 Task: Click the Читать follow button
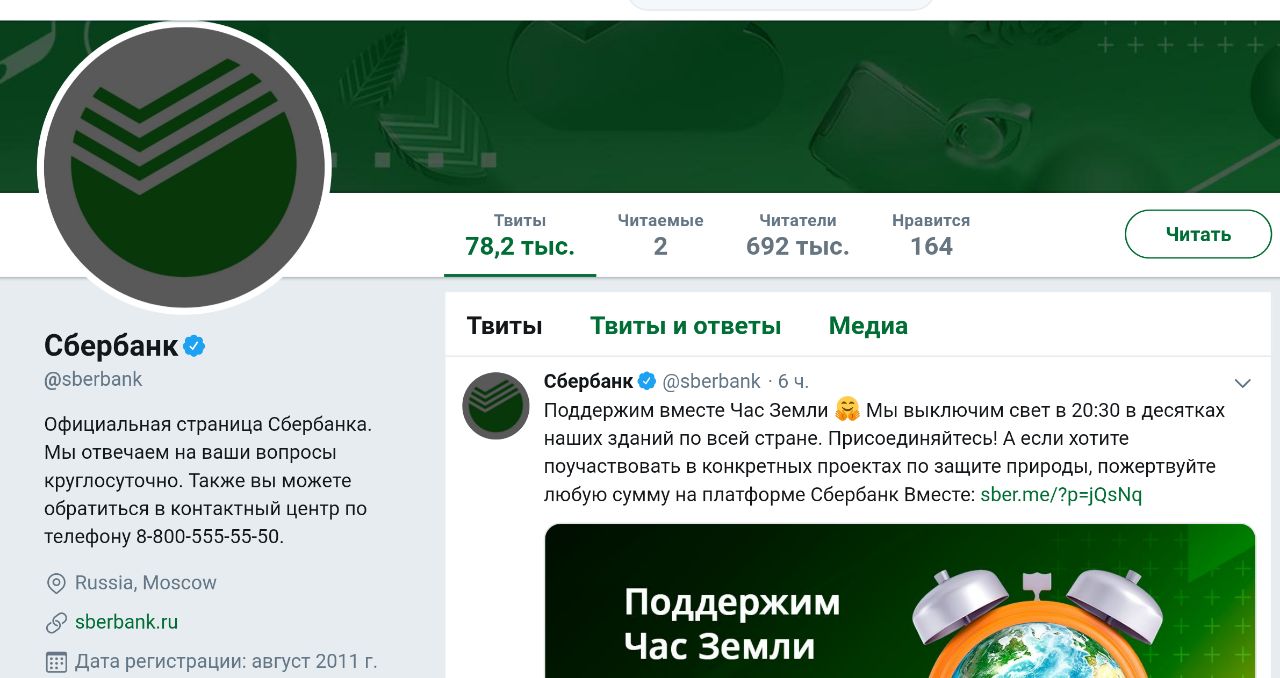pyautogui.click(x=1198, y=235)
